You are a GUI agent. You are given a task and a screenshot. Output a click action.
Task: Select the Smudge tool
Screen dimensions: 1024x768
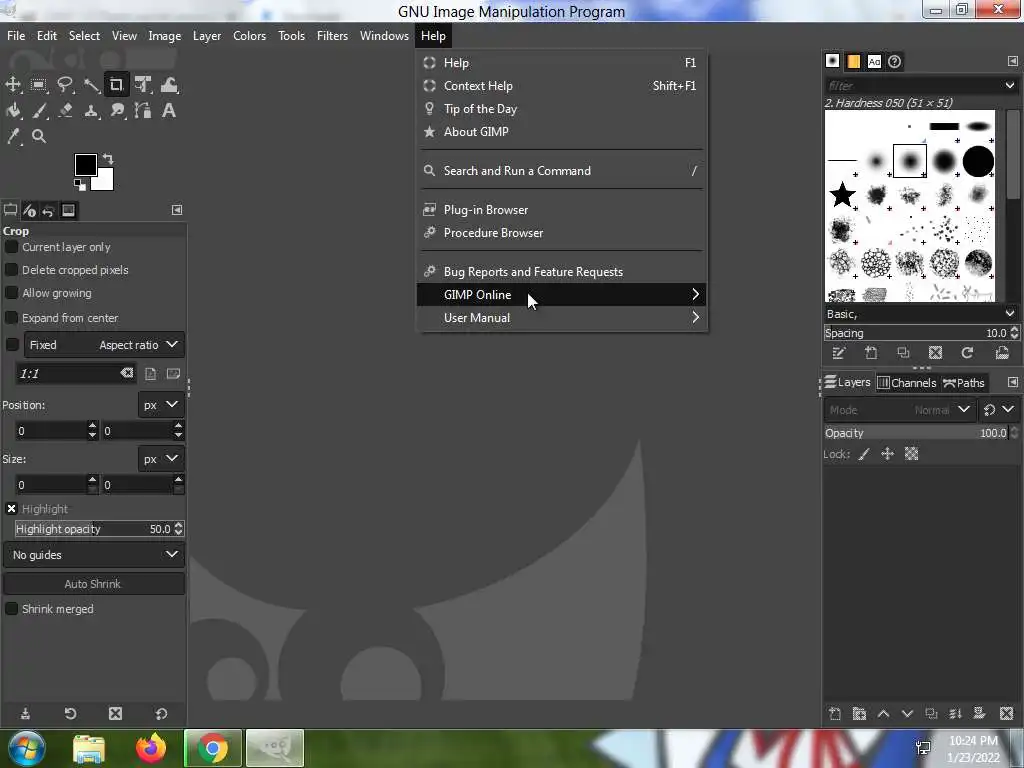(117, 110)
